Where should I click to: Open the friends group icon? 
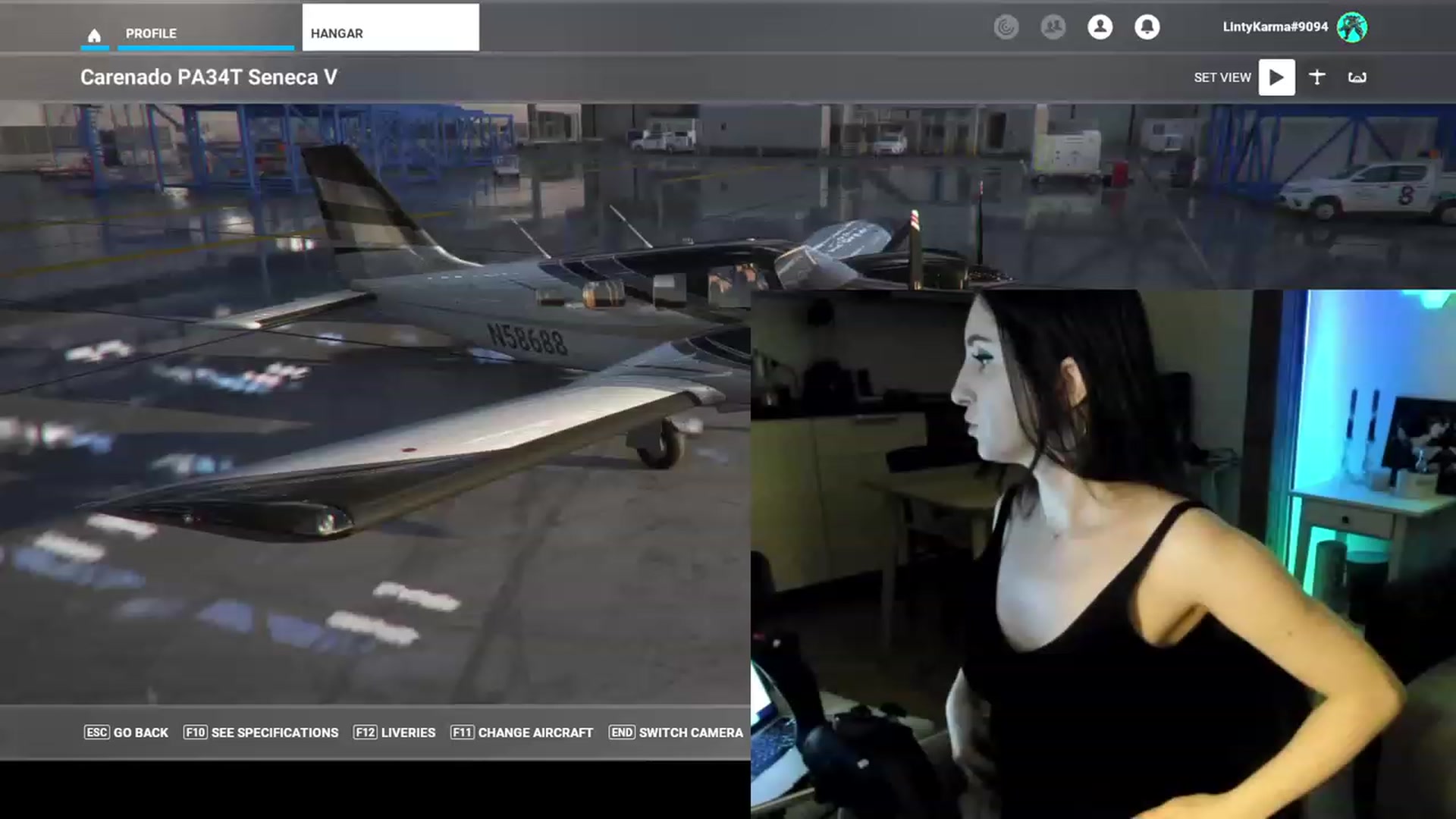point(1053,27)
